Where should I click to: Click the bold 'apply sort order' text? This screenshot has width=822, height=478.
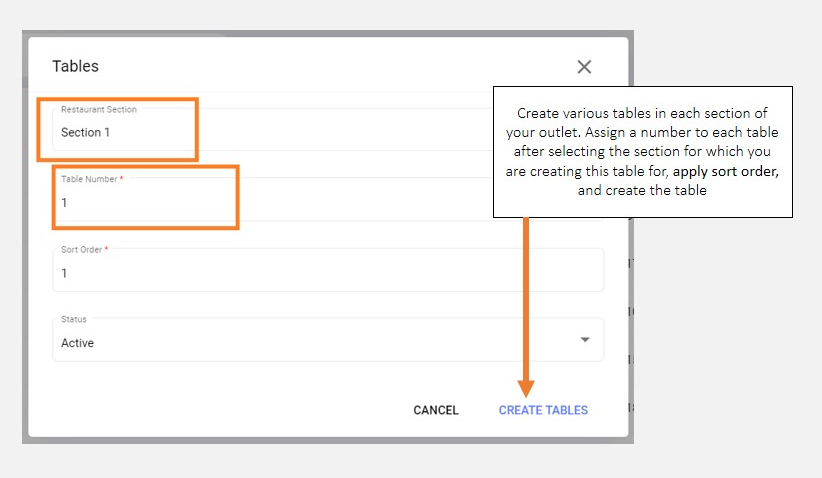pyautogui.click(x=725, y=171)
